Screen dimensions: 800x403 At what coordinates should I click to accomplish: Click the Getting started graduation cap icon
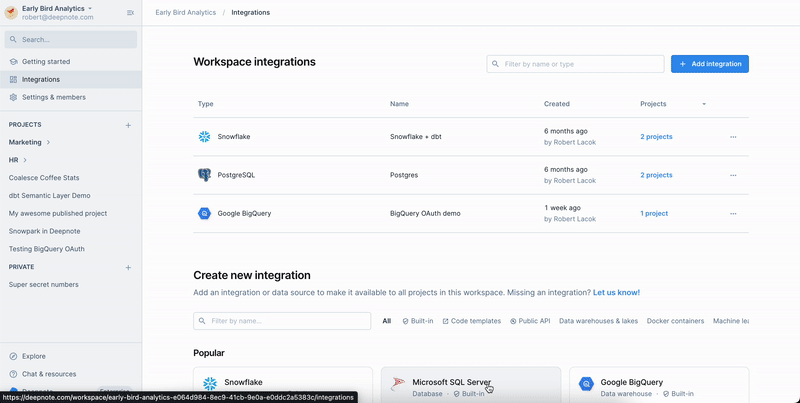[13, 62]
